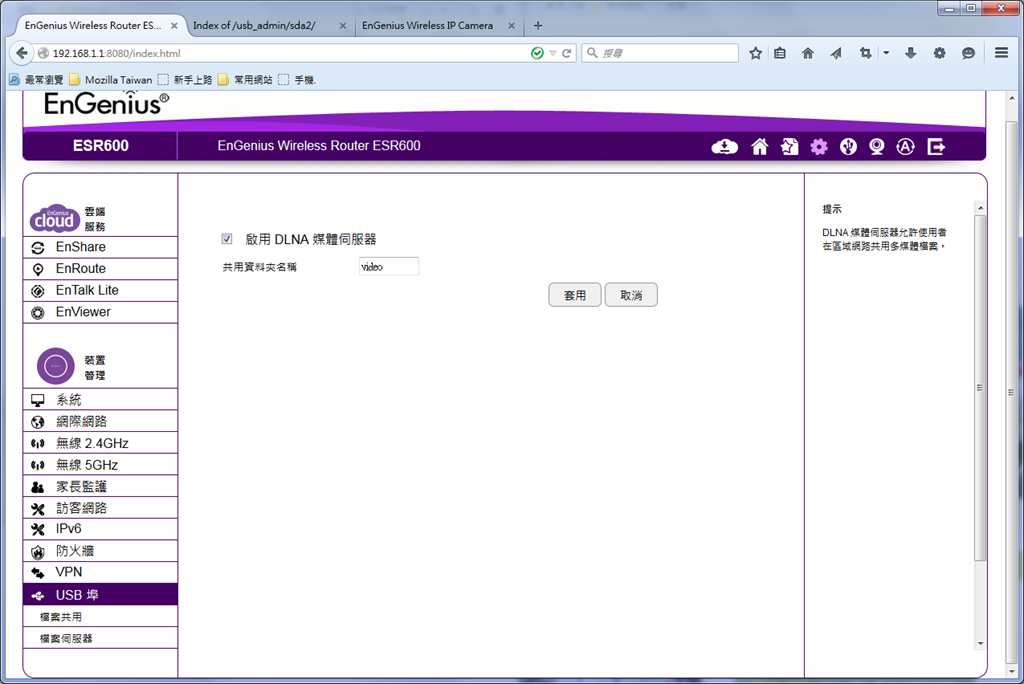Image resolution: width=1024 pixels, height=684 pixels.
Task: Open the 檔案共用 submenu item
Action: point(100,617)
